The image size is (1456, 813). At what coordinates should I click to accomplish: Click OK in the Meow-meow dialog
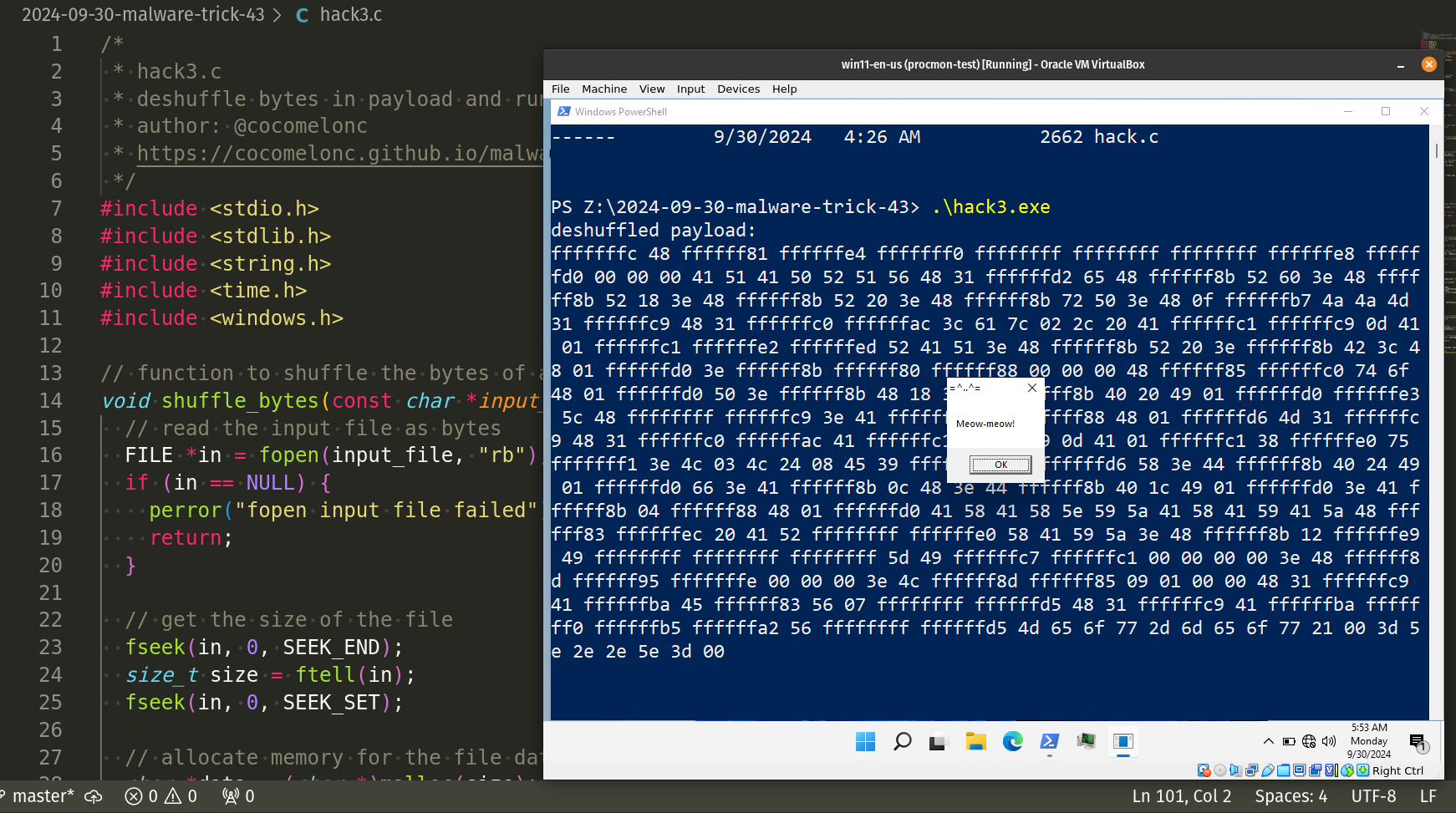point(1000,465)
